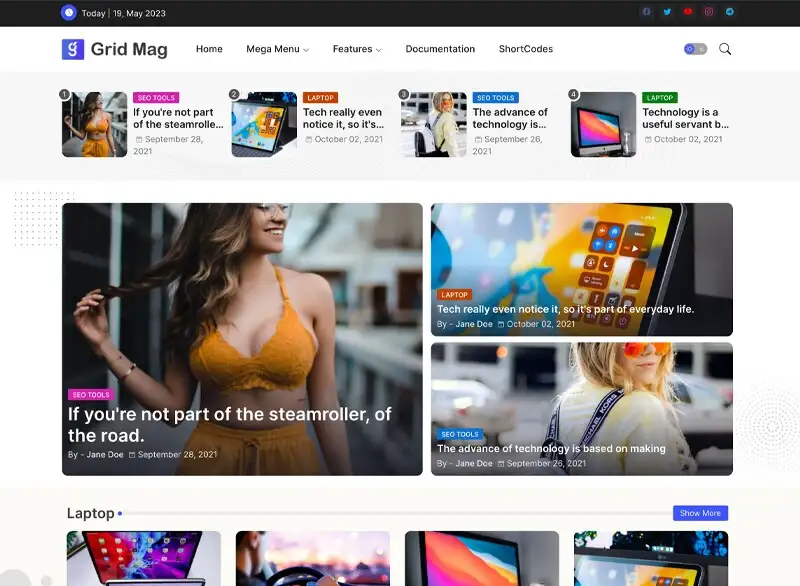Open the Telegram social icon
The width and height of the screenshot is (800, 586).
pos(730,12)
